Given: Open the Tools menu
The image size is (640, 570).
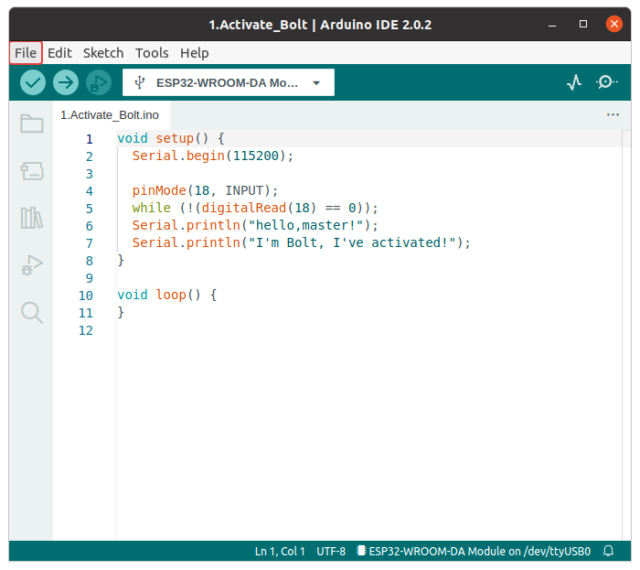Looking at the screenshot, I should [152, 53].
